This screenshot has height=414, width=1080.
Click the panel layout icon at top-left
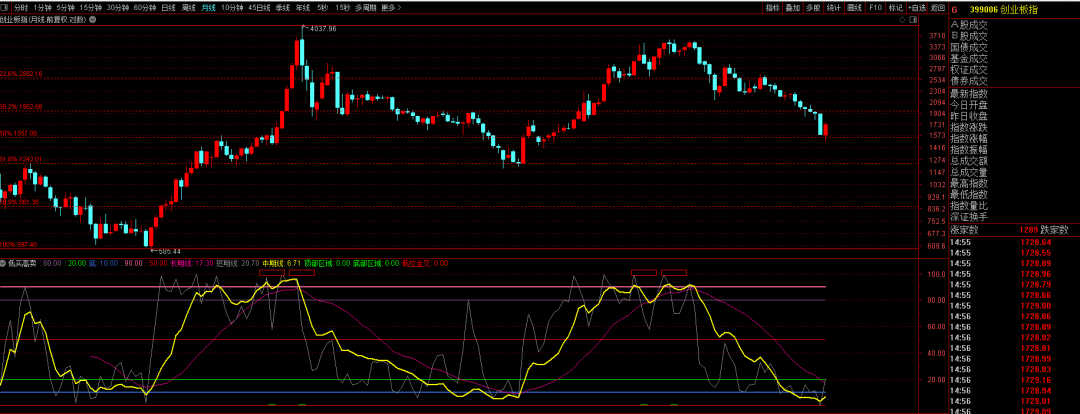pyautogui.click(x=5, y=7)
